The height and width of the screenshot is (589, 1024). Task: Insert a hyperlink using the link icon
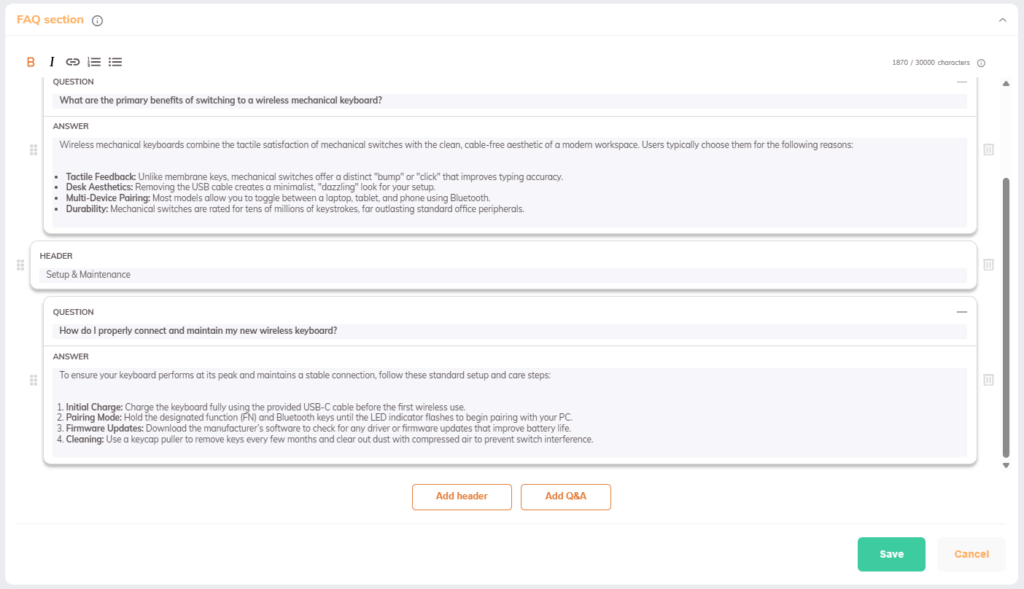73,62
